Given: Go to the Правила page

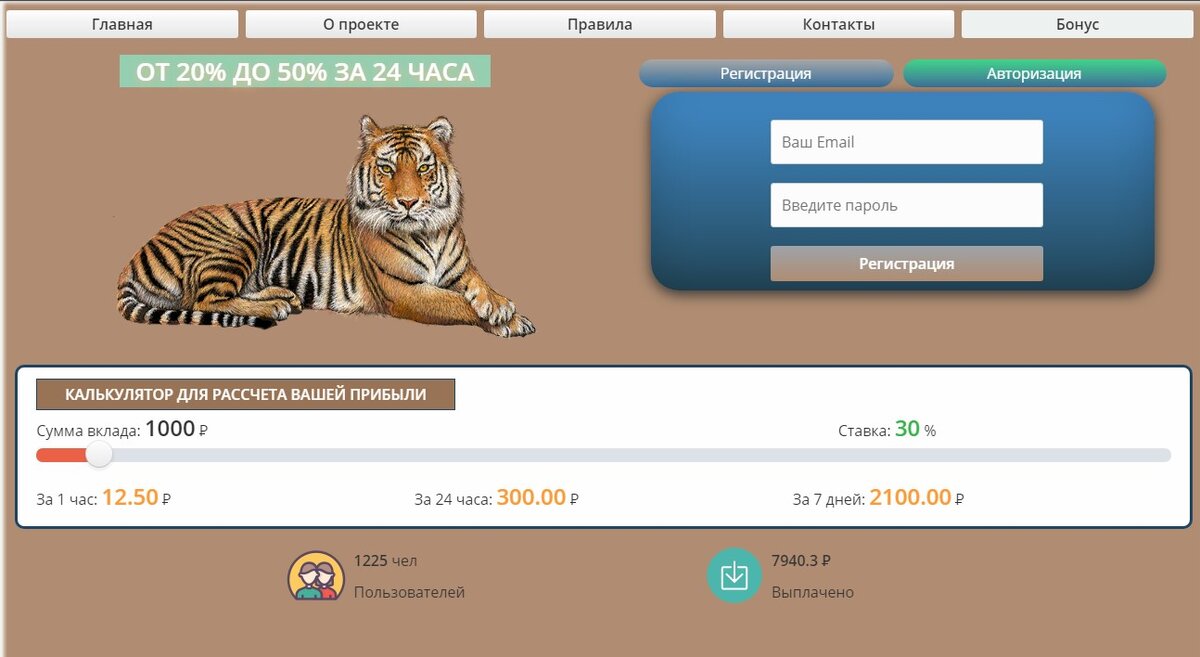Looking at the screenshot, I should 600,24.
